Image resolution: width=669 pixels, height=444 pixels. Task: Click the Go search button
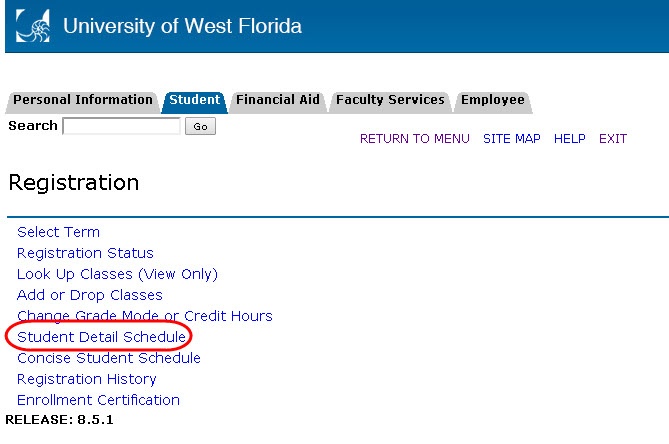(200, 126)
